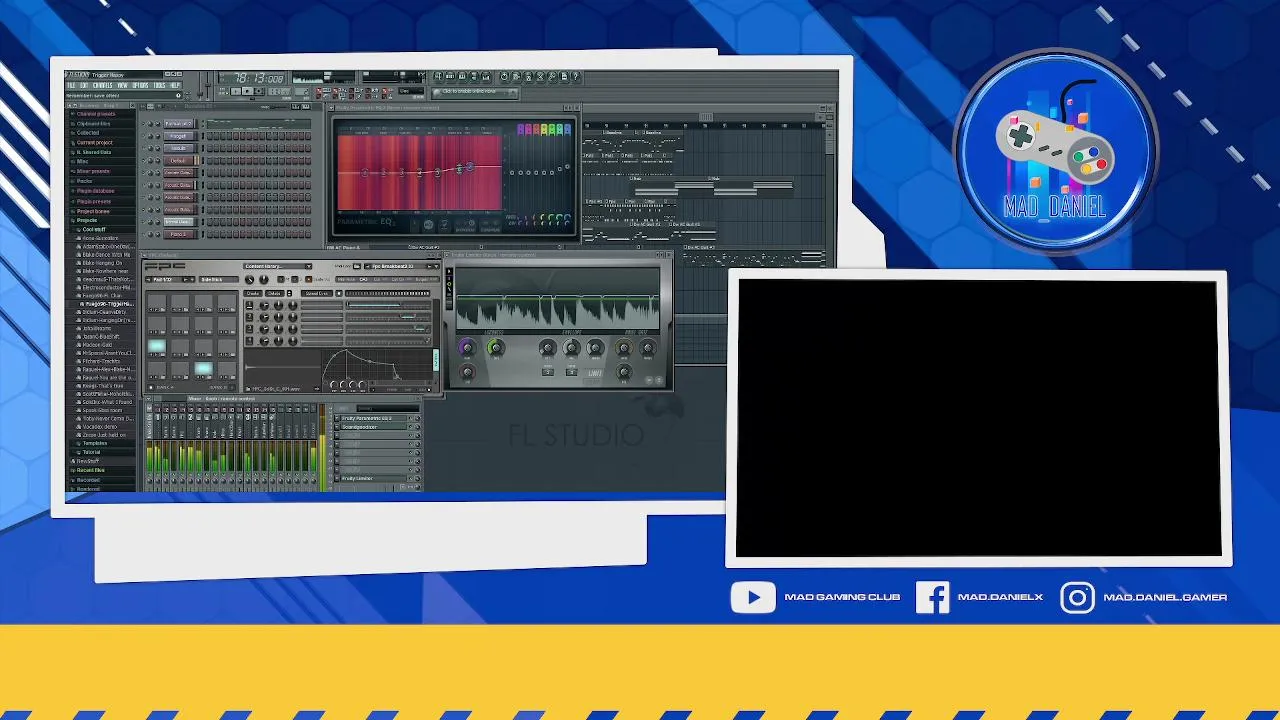Collapse the Cool stuff subfolder
Screen dimensions: 1280x720
(94, 230)
